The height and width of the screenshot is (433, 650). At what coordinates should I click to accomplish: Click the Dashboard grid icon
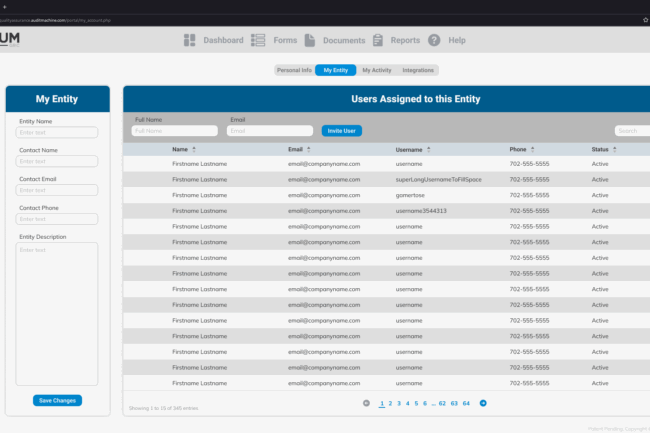click(x=190, y=40)
